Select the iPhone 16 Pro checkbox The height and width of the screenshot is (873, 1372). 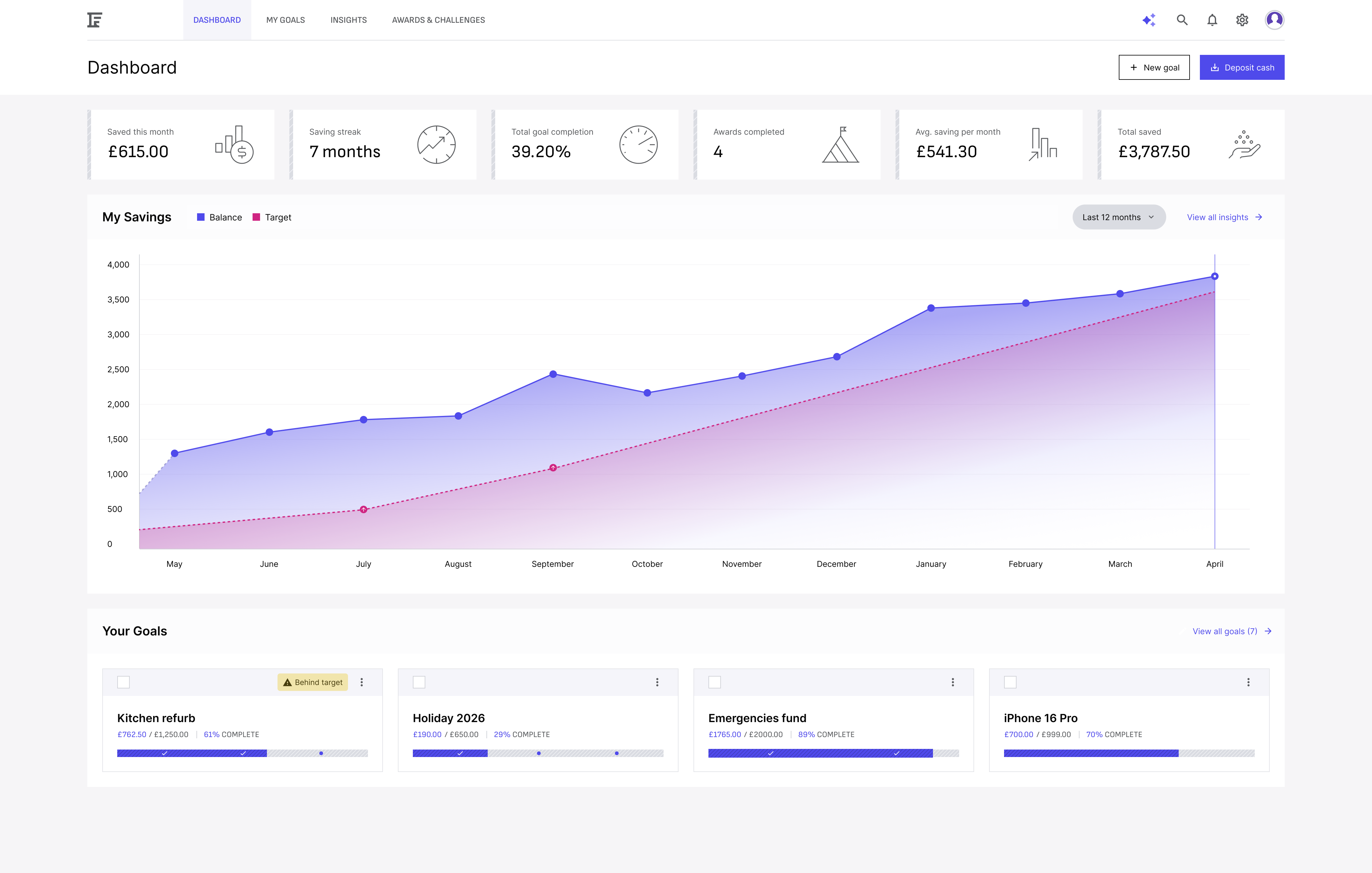1010,682
